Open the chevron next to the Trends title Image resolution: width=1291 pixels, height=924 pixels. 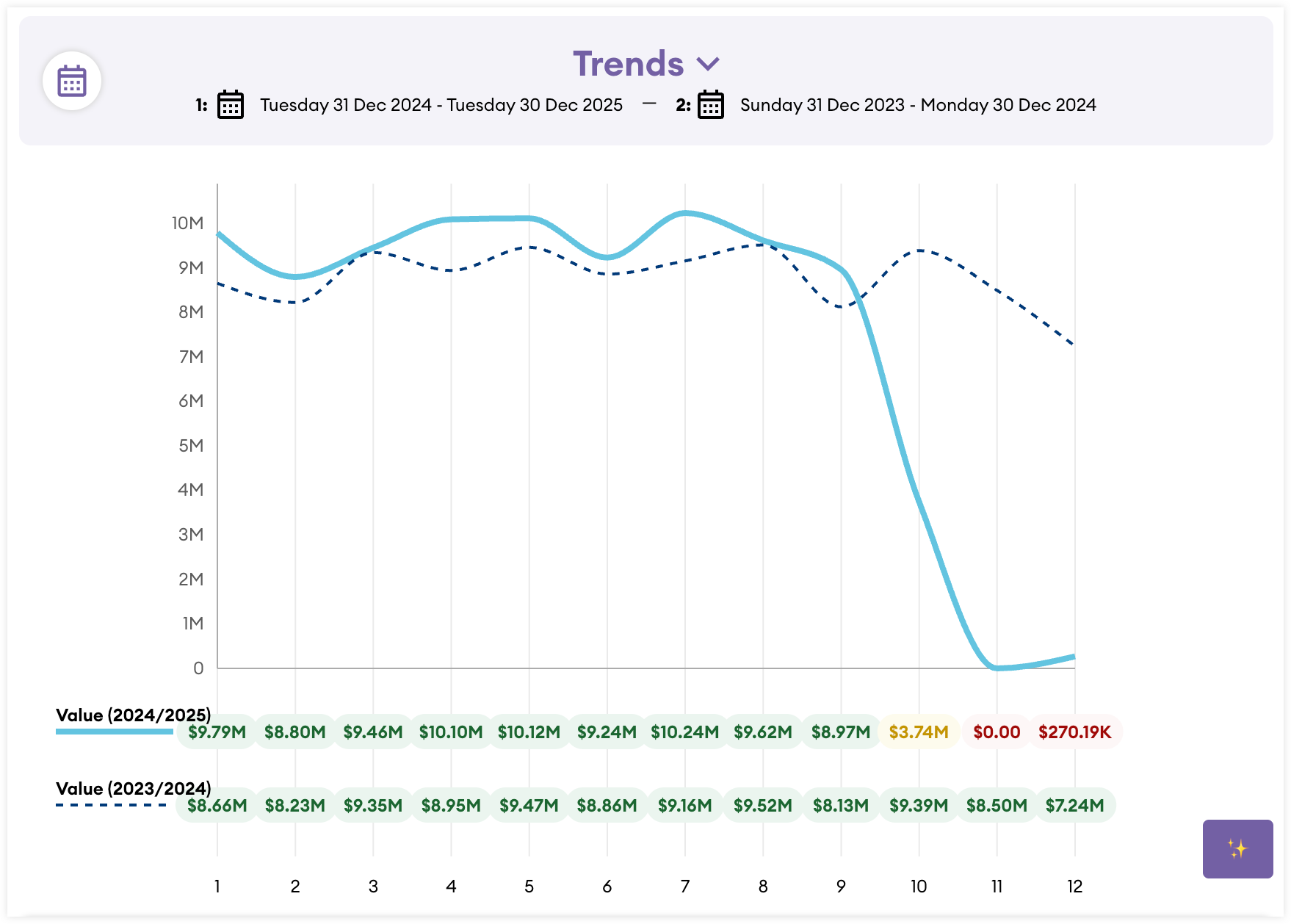coord(709,64)
